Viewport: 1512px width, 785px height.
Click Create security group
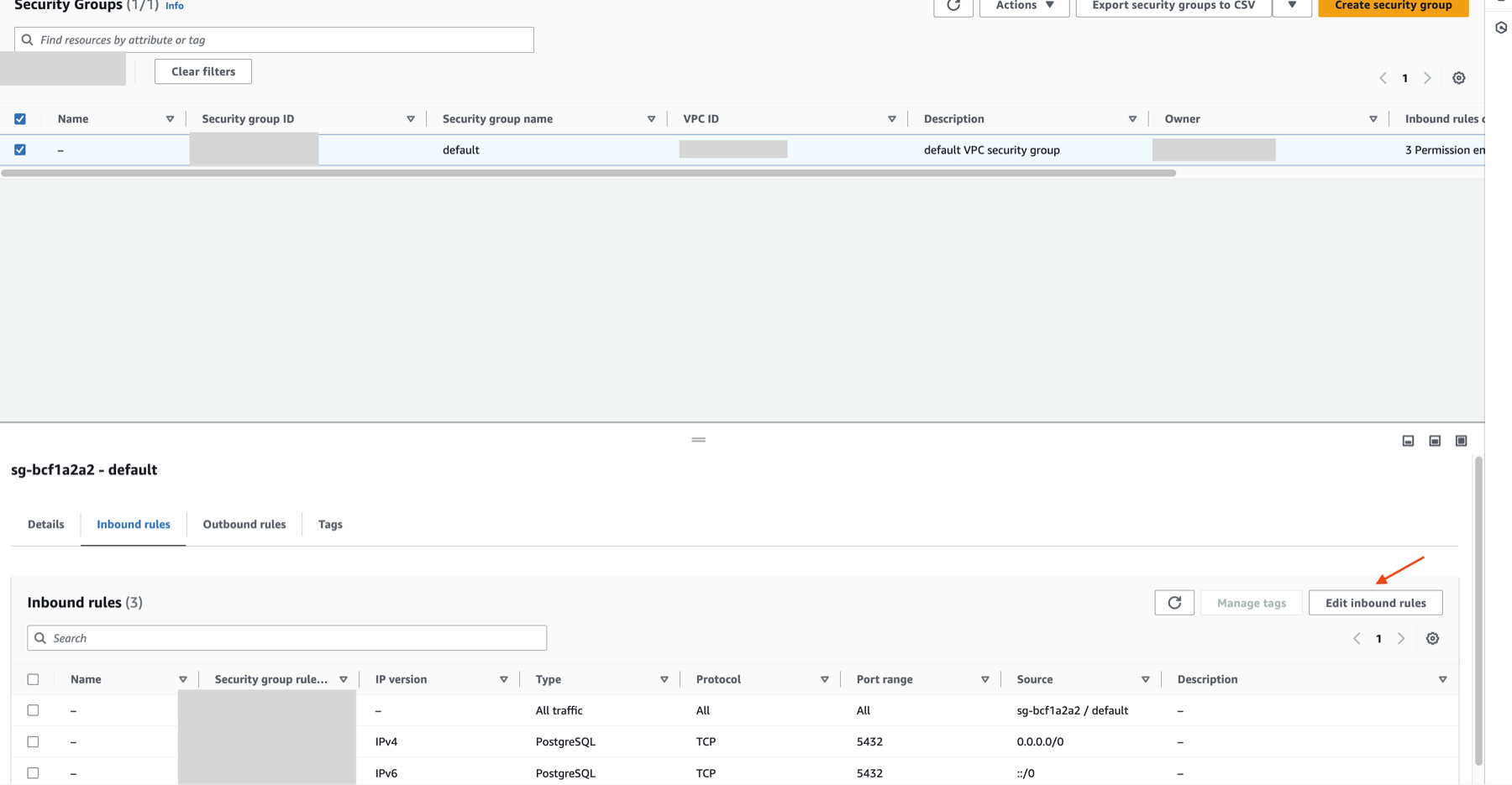[1393, 5]
